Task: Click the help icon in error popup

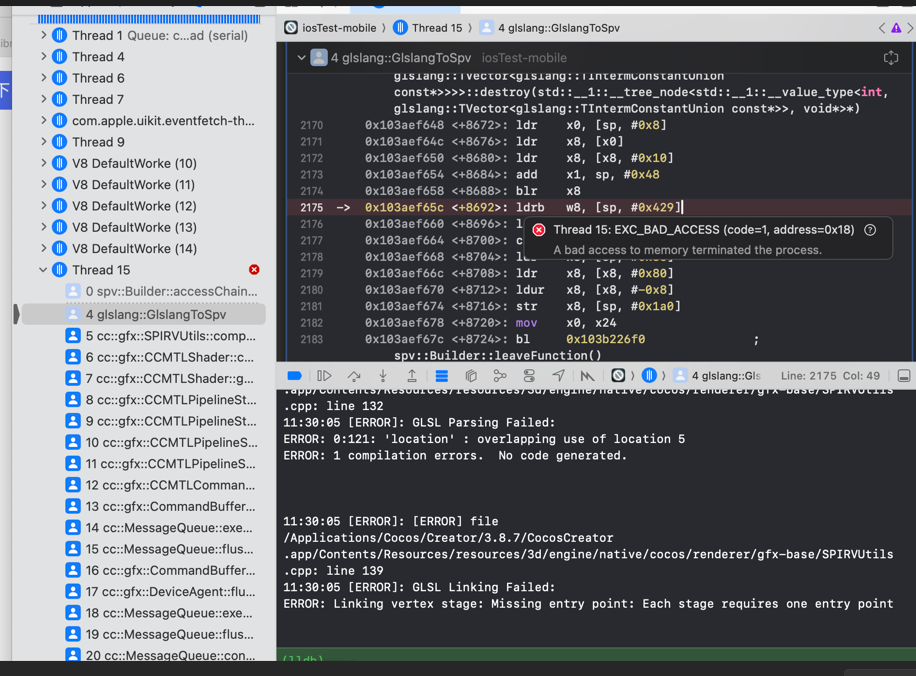Action: tap(870, 230)
